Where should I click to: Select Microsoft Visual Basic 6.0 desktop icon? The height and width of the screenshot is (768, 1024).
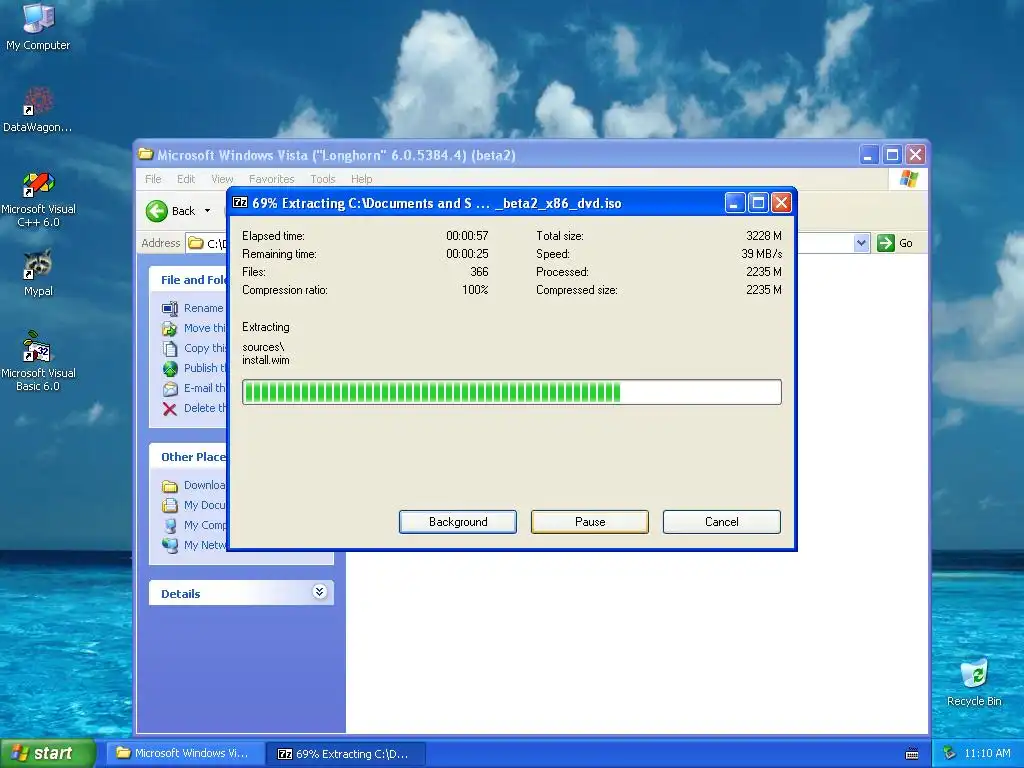tap(38, 361)
